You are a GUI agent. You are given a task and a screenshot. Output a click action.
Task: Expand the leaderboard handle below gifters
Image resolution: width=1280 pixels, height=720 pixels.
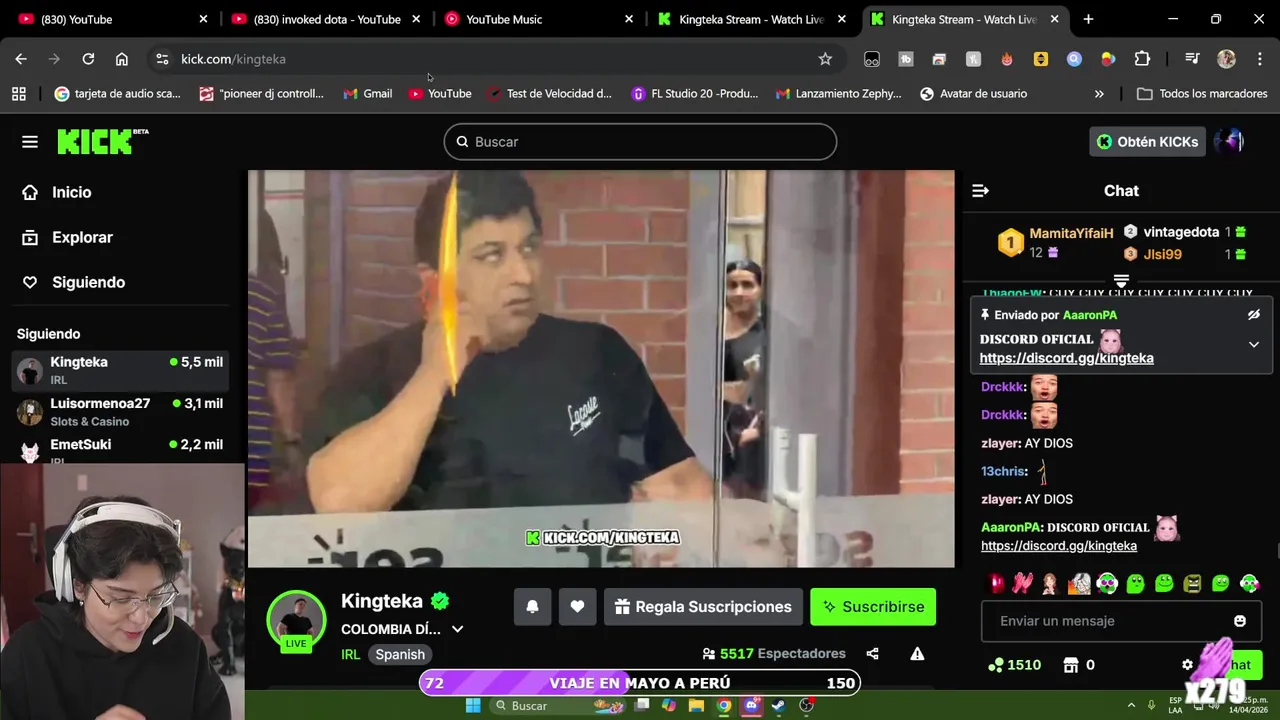click(x=1121, y=281)
